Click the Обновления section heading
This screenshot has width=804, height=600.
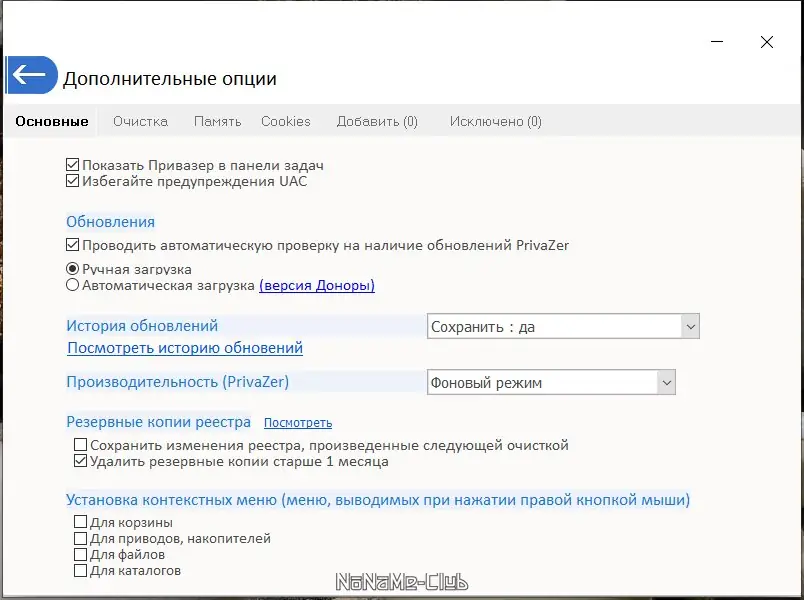pyautogui.click(x=110, y=222)
